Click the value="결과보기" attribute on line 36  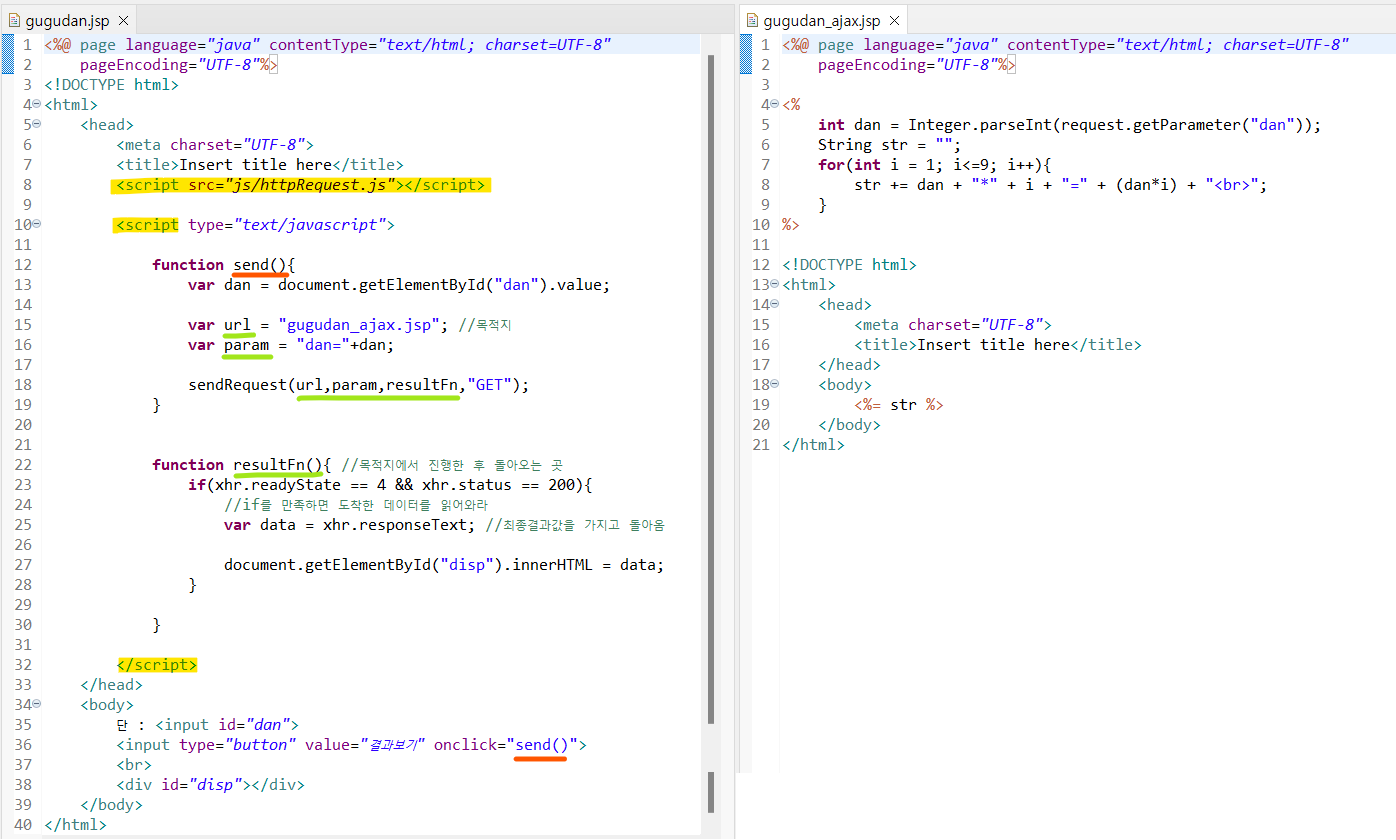coord(364,744)
